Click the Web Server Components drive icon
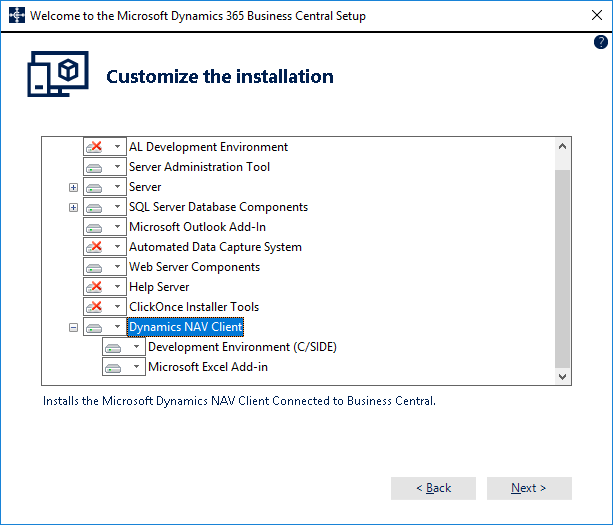Screen dimensions: 613x525 click(94, 267)
